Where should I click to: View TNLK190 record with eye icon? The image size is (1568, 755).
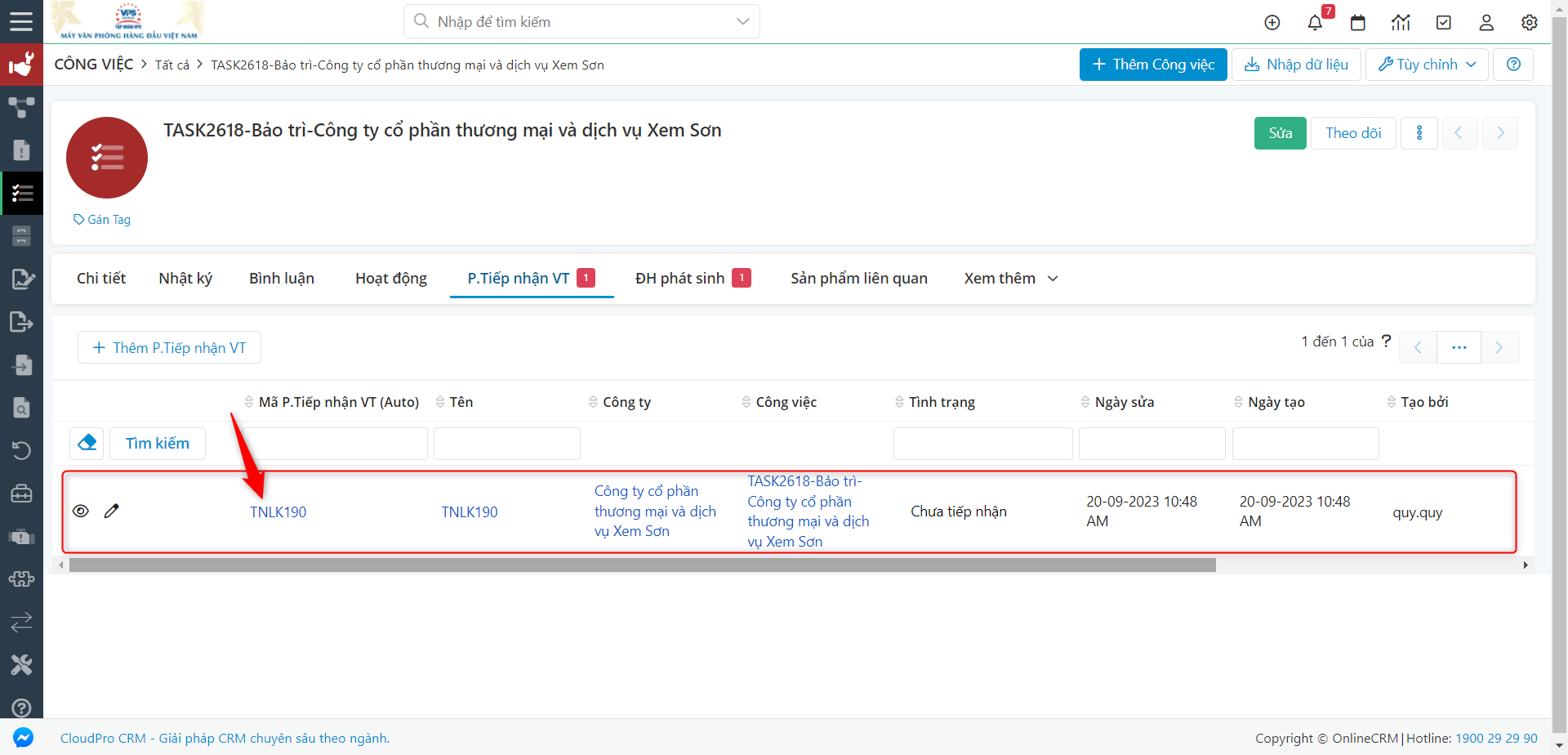[x=81, y=511]
